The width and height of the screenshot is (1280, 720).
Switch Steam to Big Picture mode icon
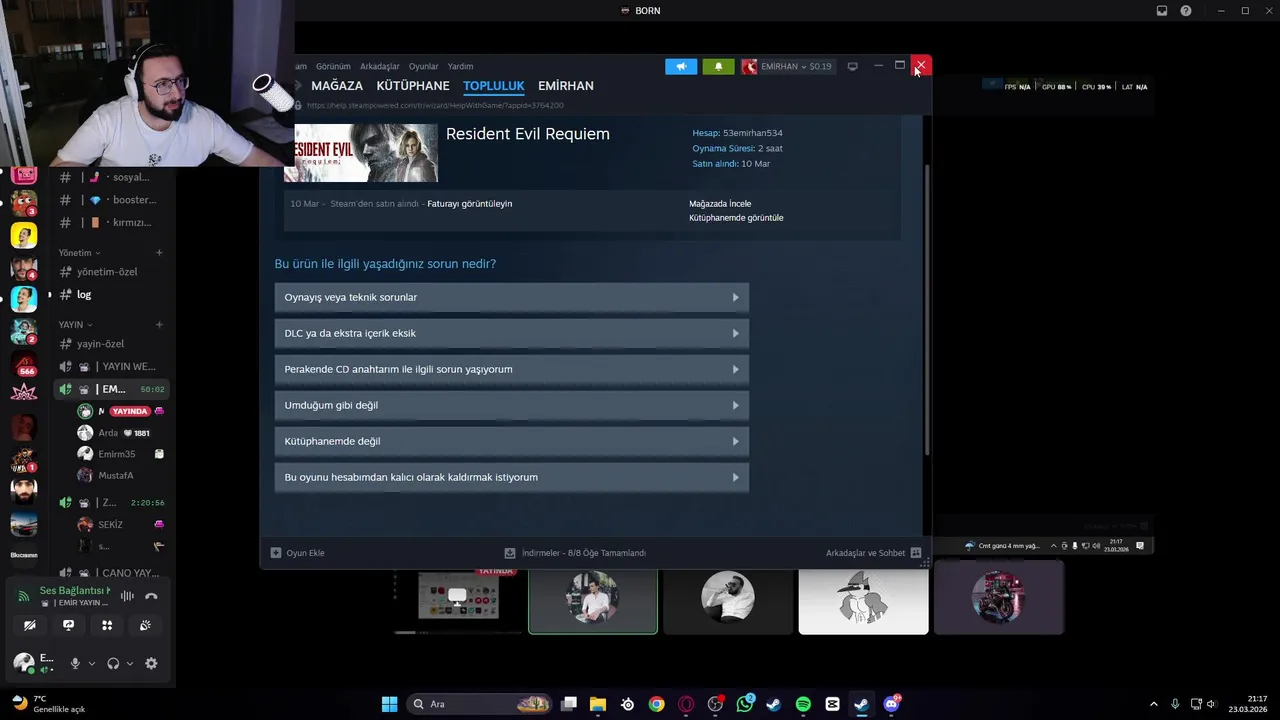tap(852, 67)
